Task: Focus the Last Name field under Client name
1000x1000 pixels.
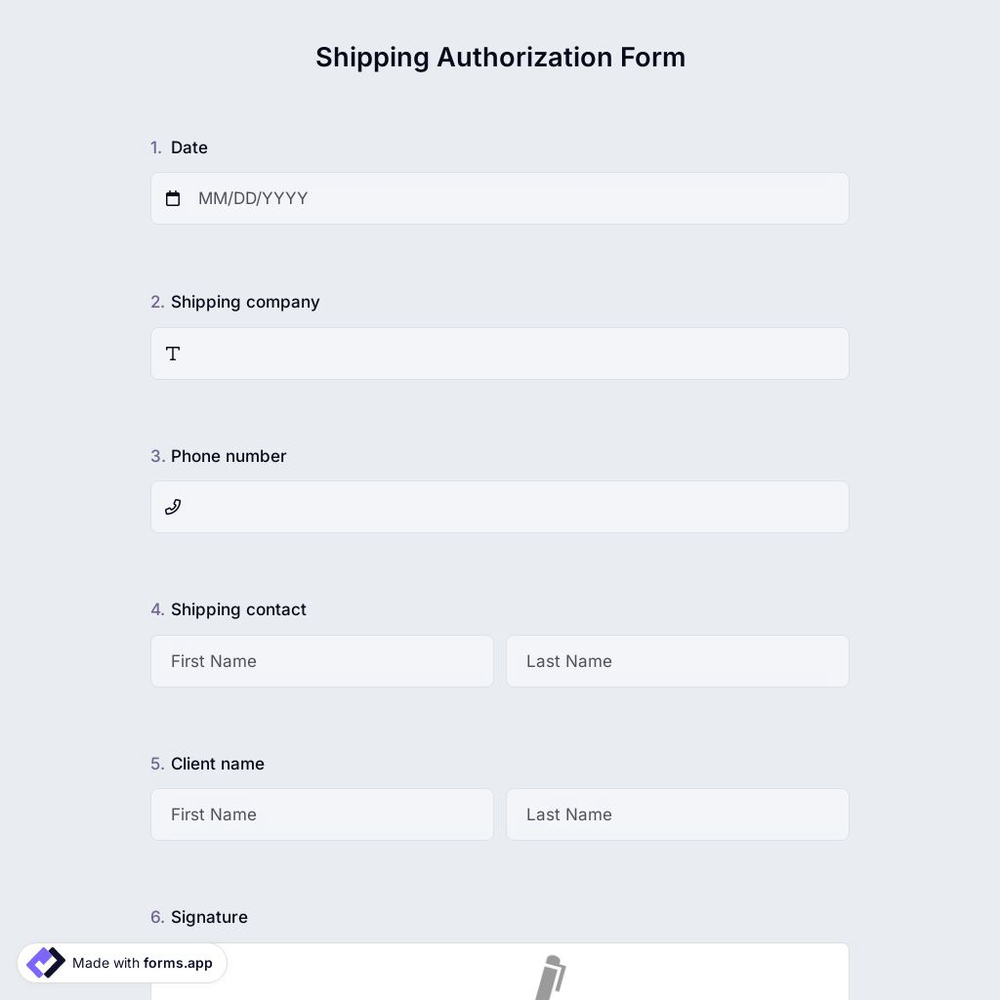Action: (677, 814)
